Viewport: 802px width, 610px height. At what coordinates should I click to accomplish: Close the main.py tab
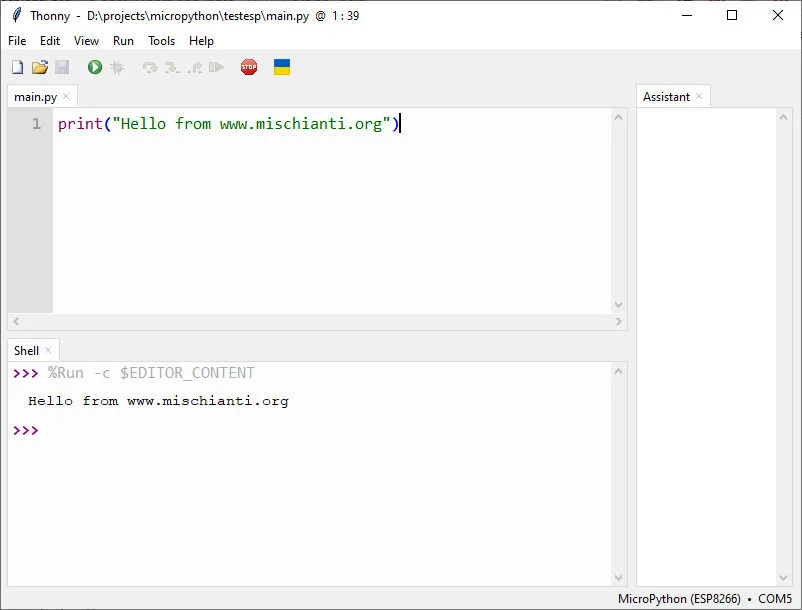tap(67, 97)
